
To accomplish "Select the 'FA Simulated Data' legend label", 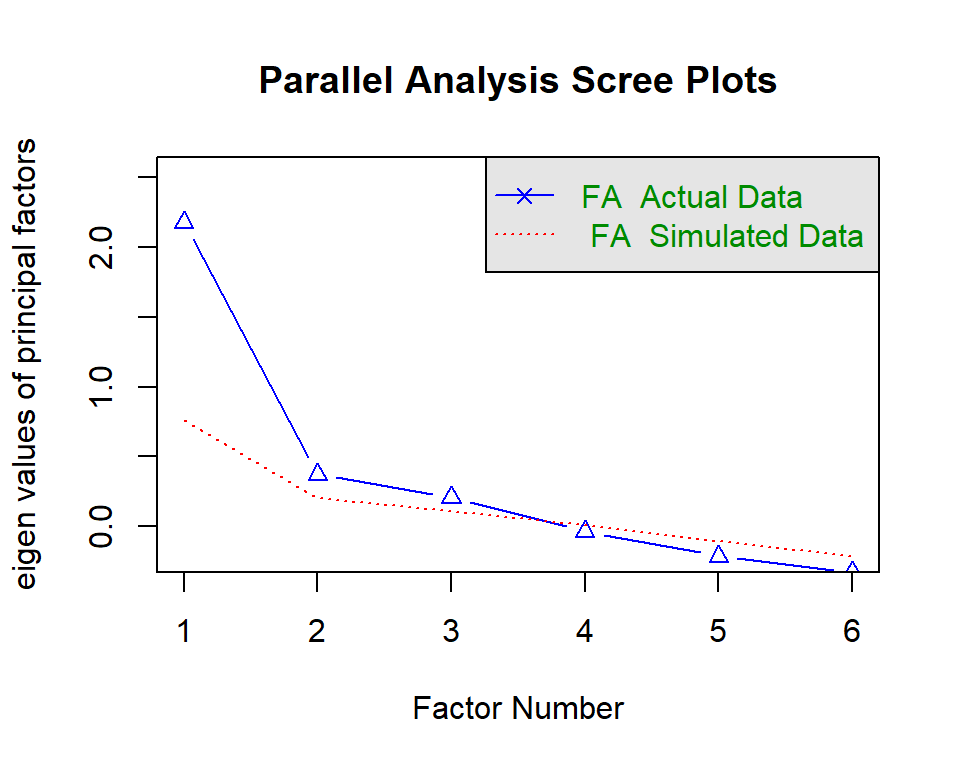I will point(727,237).
